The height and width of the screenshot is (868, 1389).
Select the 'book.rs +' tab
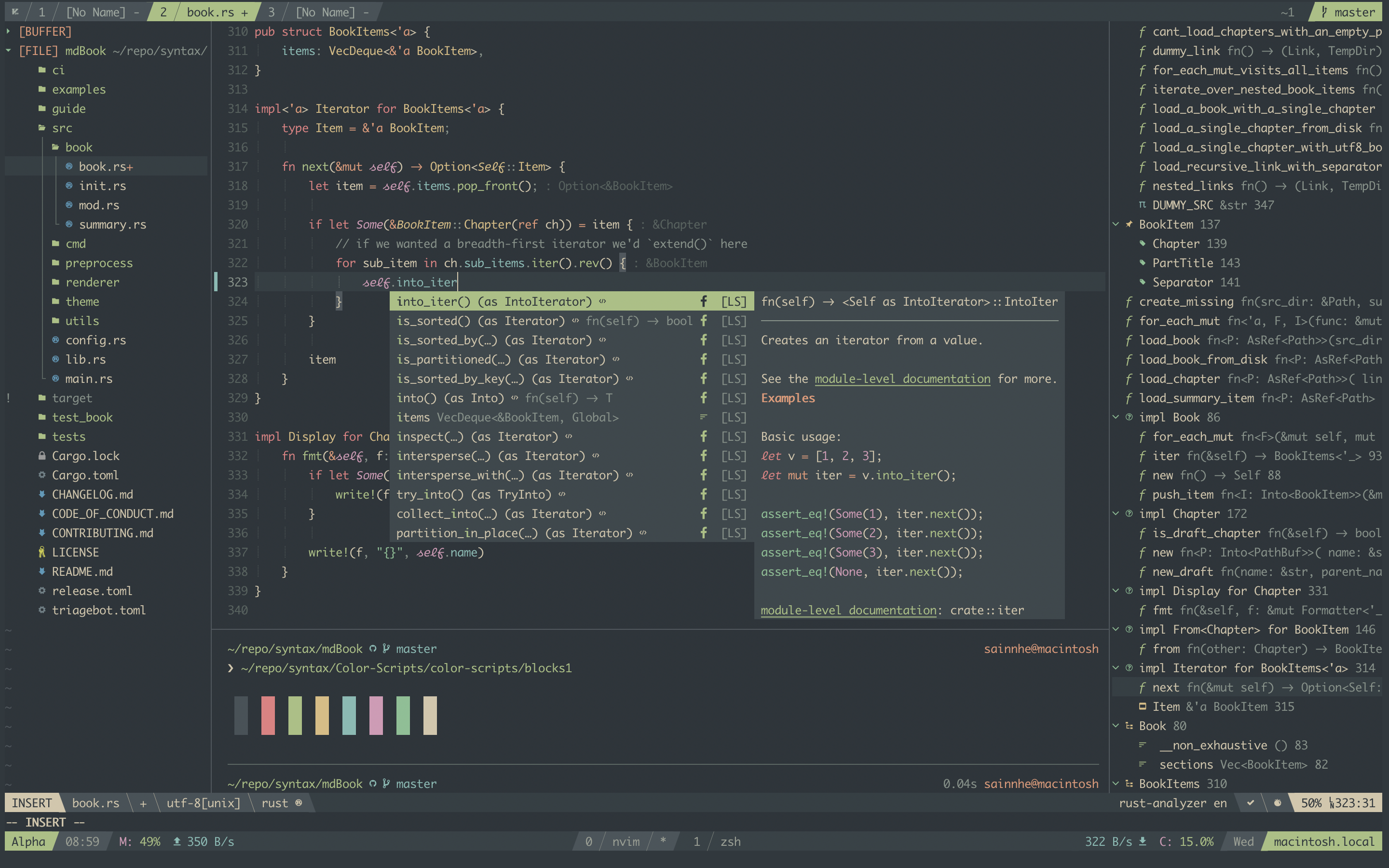coord(214,11)
